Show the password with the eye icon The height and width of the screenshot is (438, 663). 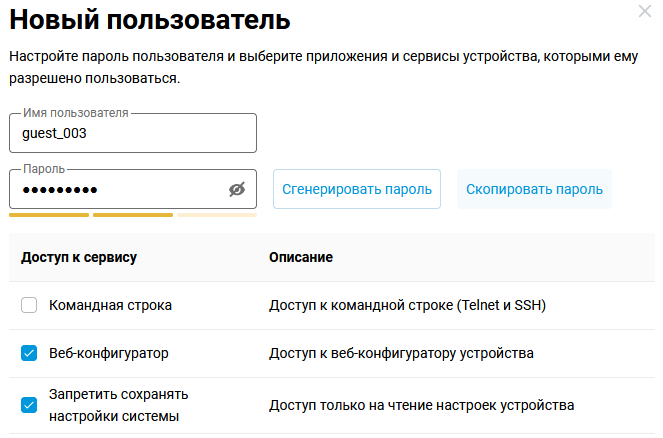237,189
